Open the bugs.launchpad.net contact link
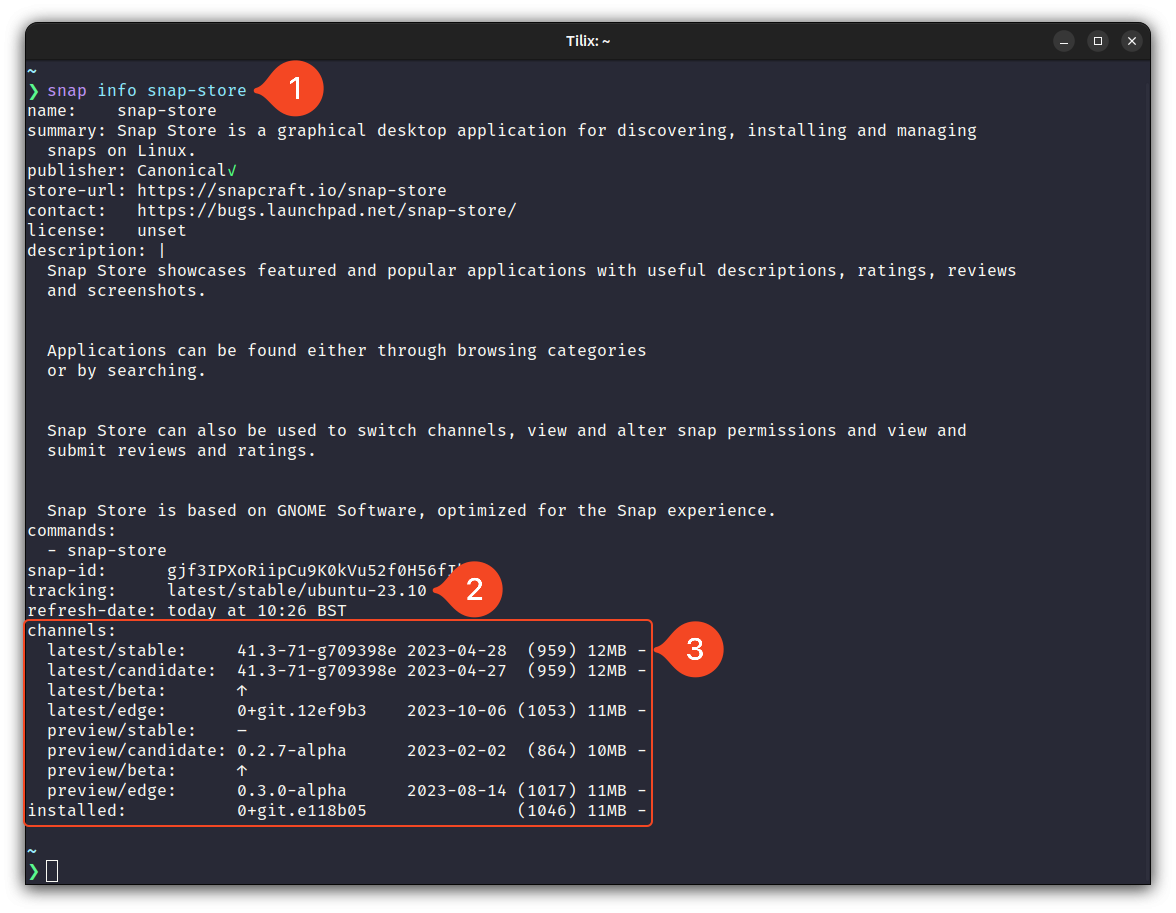The width and height of the screenshot is (1176, 913). pos(326,211)
